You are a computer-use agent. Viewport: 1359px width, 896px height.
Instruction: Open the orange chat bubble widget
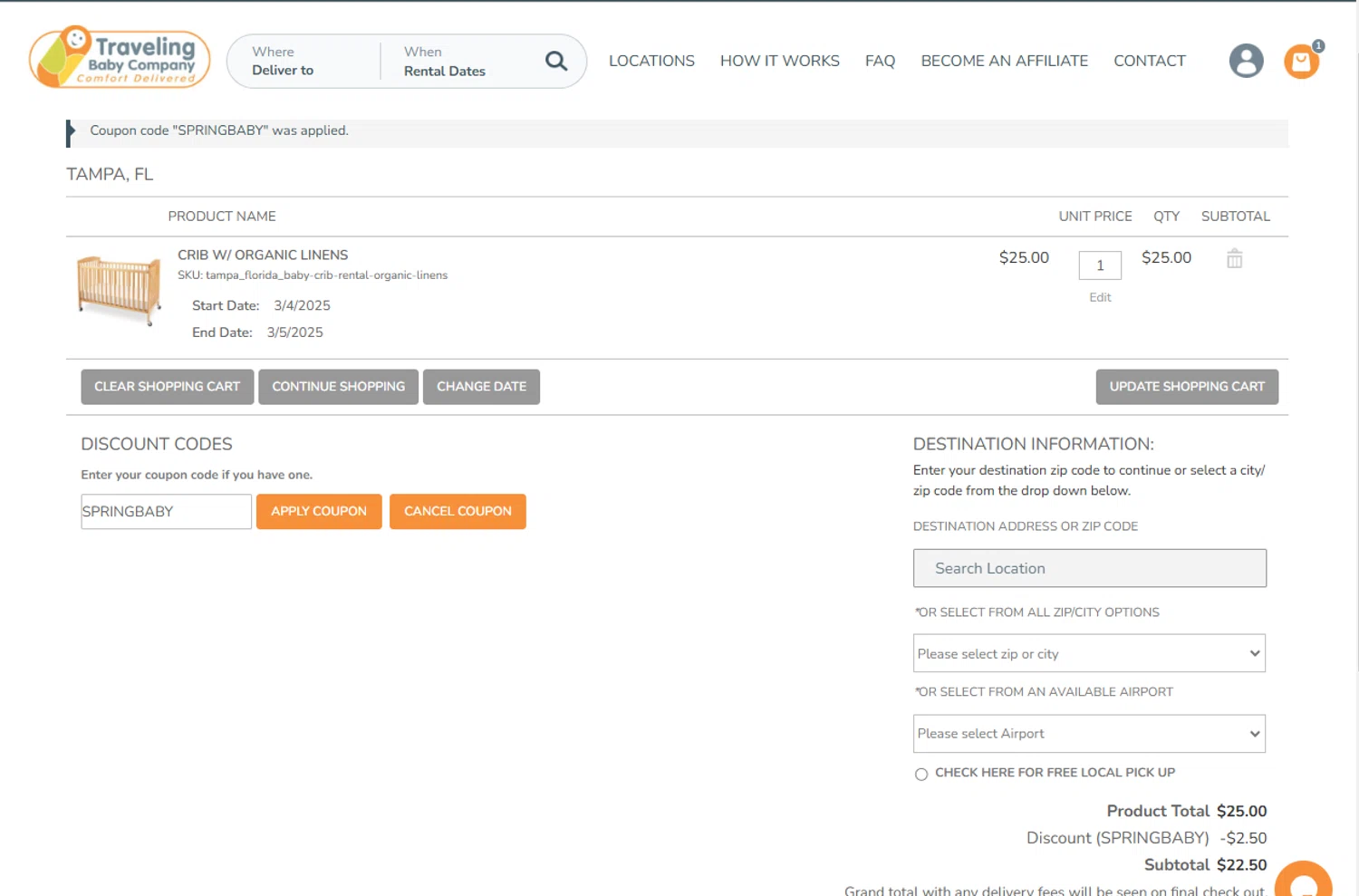1303,881
